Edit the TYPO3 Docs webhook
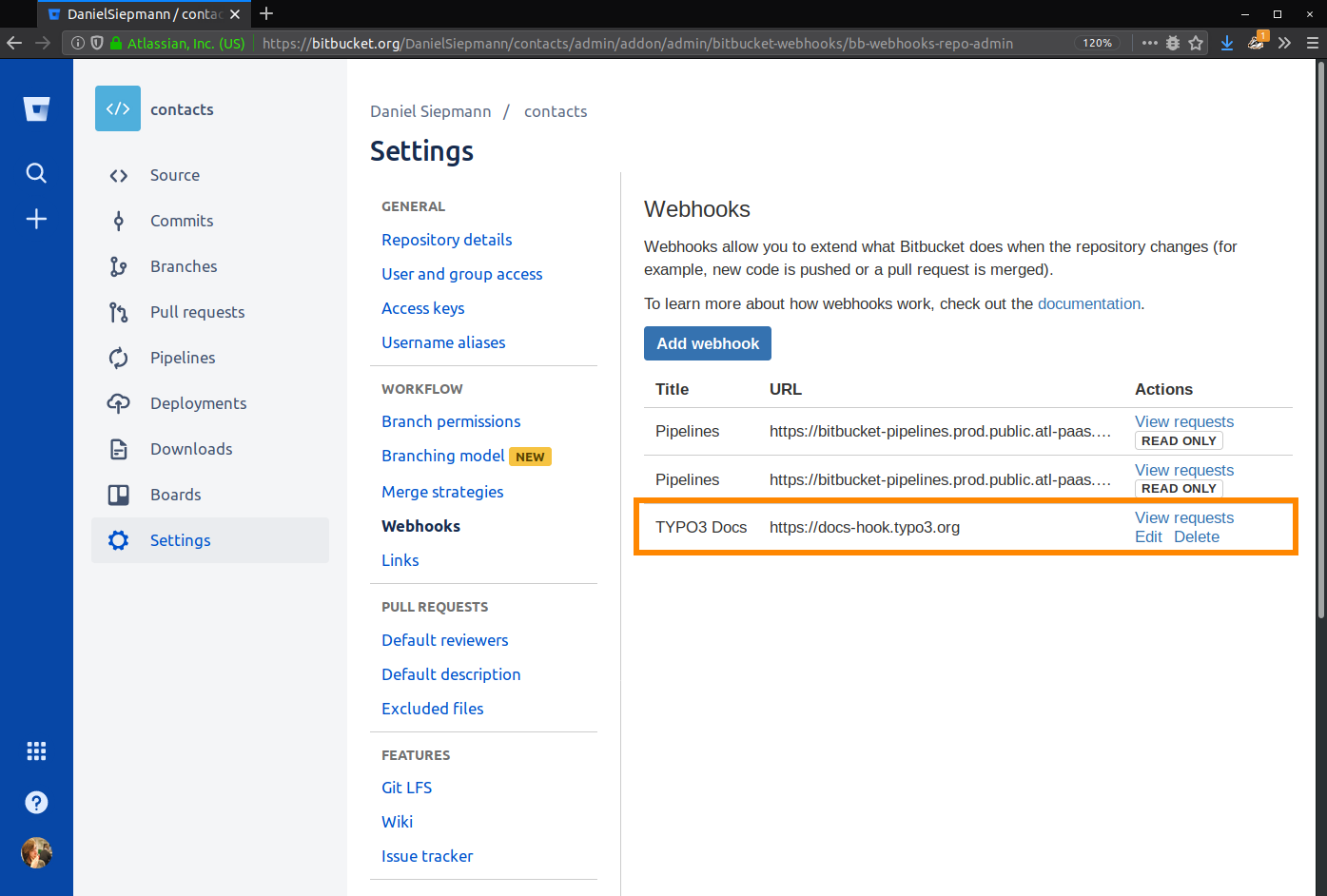The height and width of the screenshot is (896, 1327). point(1148,536)
